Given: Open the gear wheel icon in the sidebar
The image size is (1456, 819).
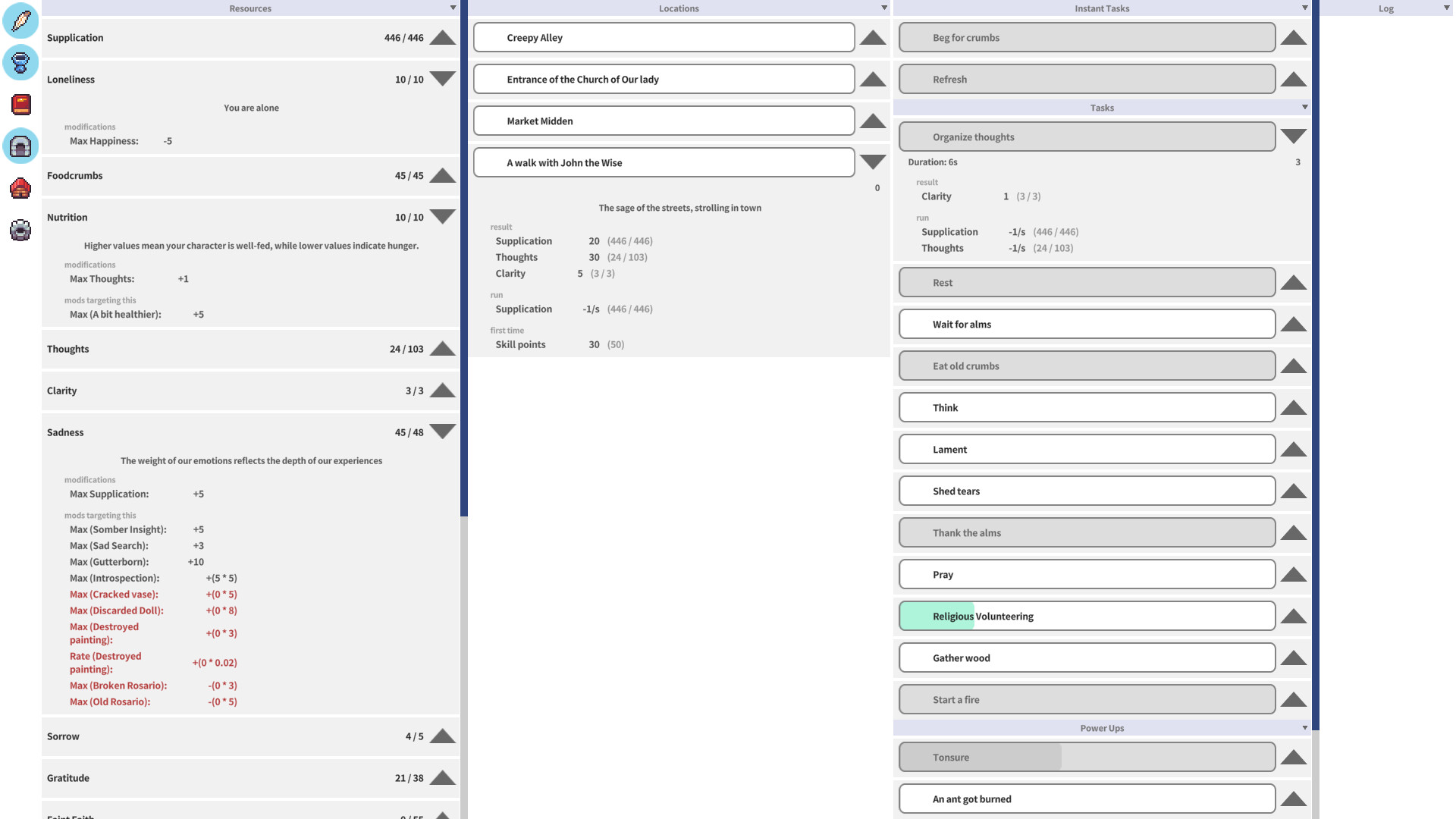Looking at the screenshot, I should pyautogui.click(x=20, y=230).
